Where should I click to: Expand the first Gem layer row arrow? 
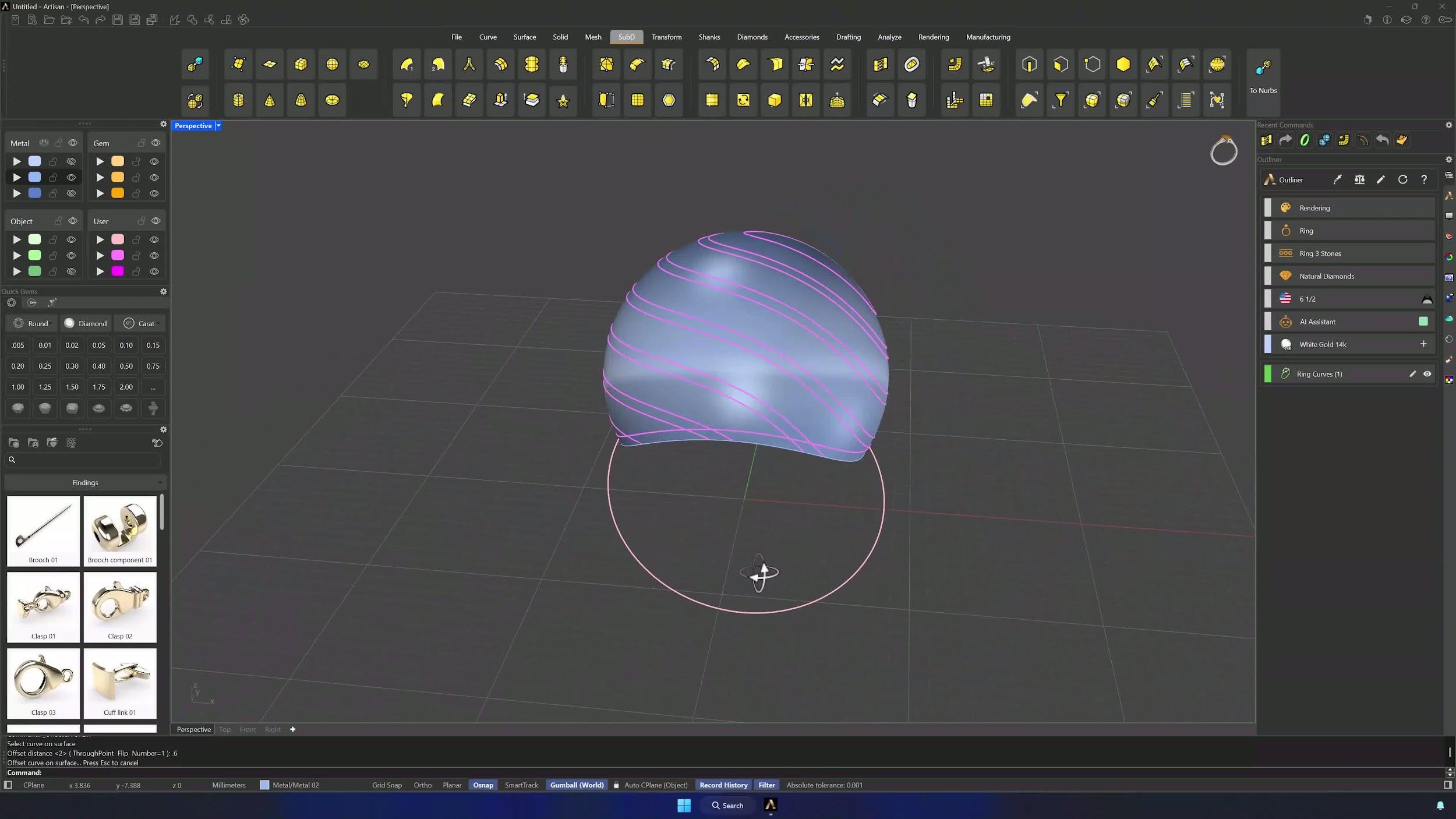[x=100, y=161]
